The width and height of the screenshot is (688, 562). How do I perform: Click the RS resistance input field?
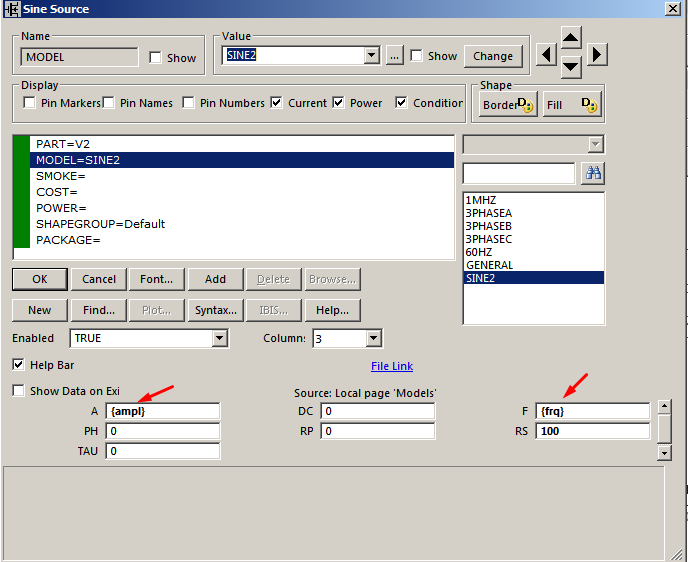click(593, 431)
